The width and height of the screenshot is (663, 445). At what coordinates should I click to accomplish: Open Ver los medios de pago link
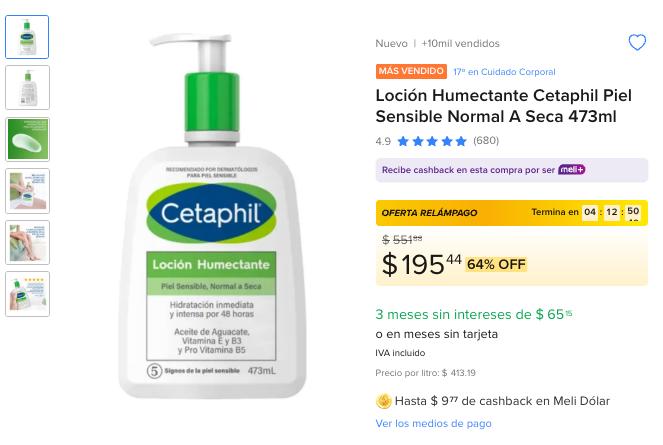[433, 423]
